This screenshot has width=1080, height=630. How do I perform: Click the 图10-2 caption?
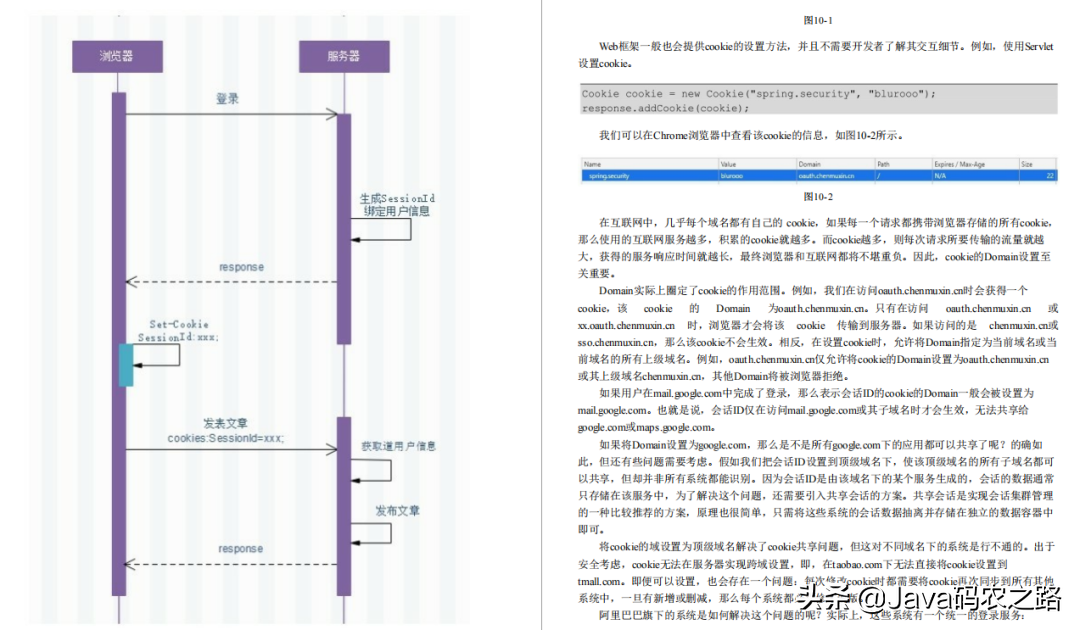[x=818, y=197]
